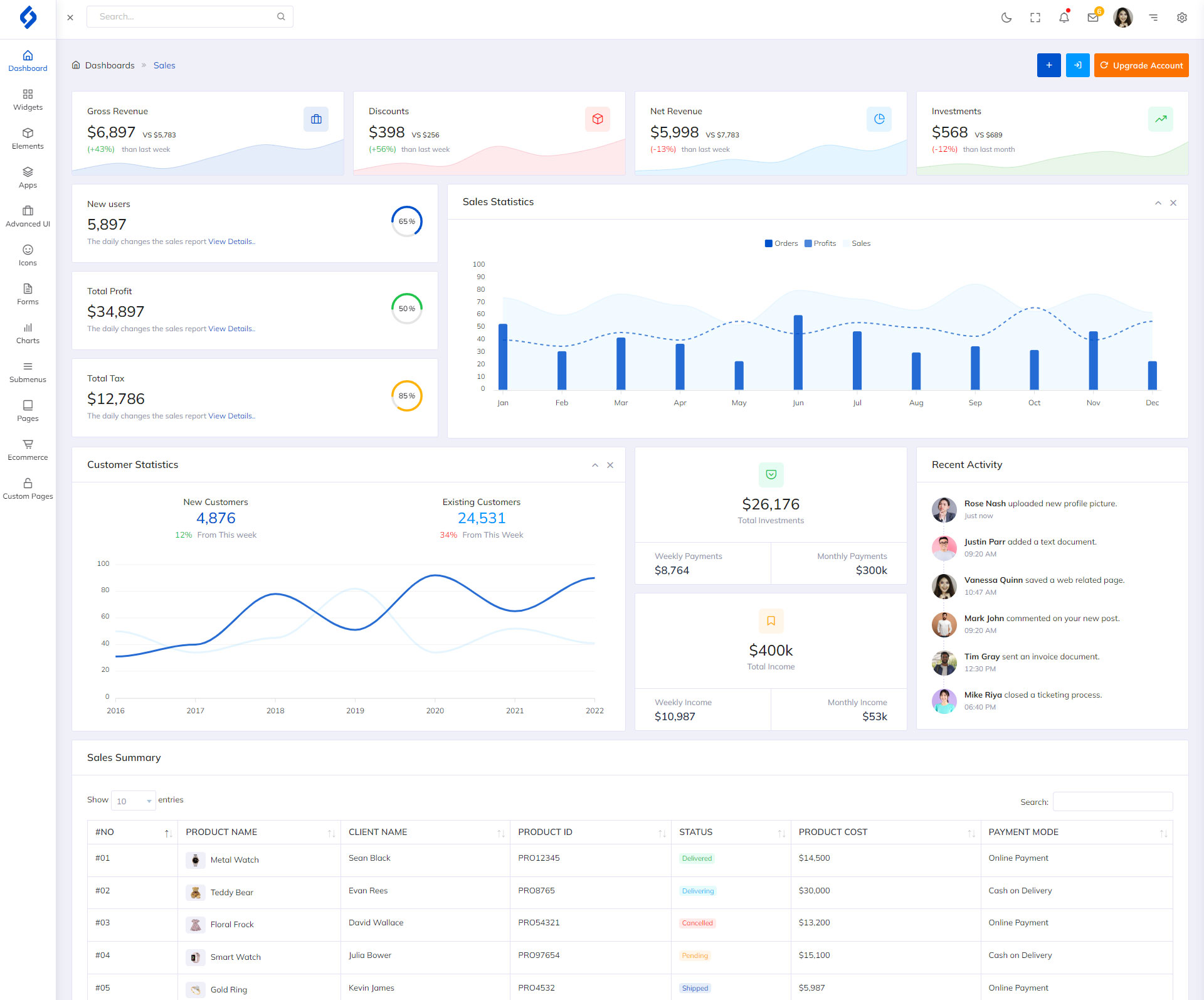Click the Dashboards breadcrumb item
Image resolution: width=1204 pixels, height=1000 pixels.
[x=110, y=65]
